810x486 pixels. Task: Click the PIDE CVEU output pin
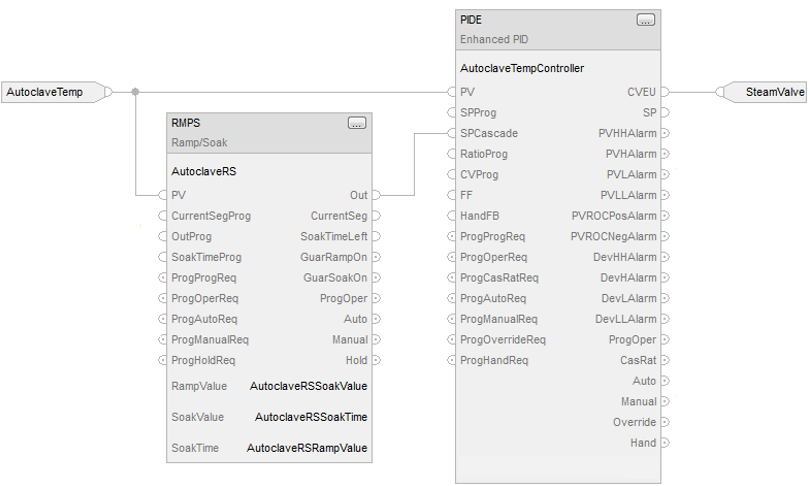(x=665, y=92)
